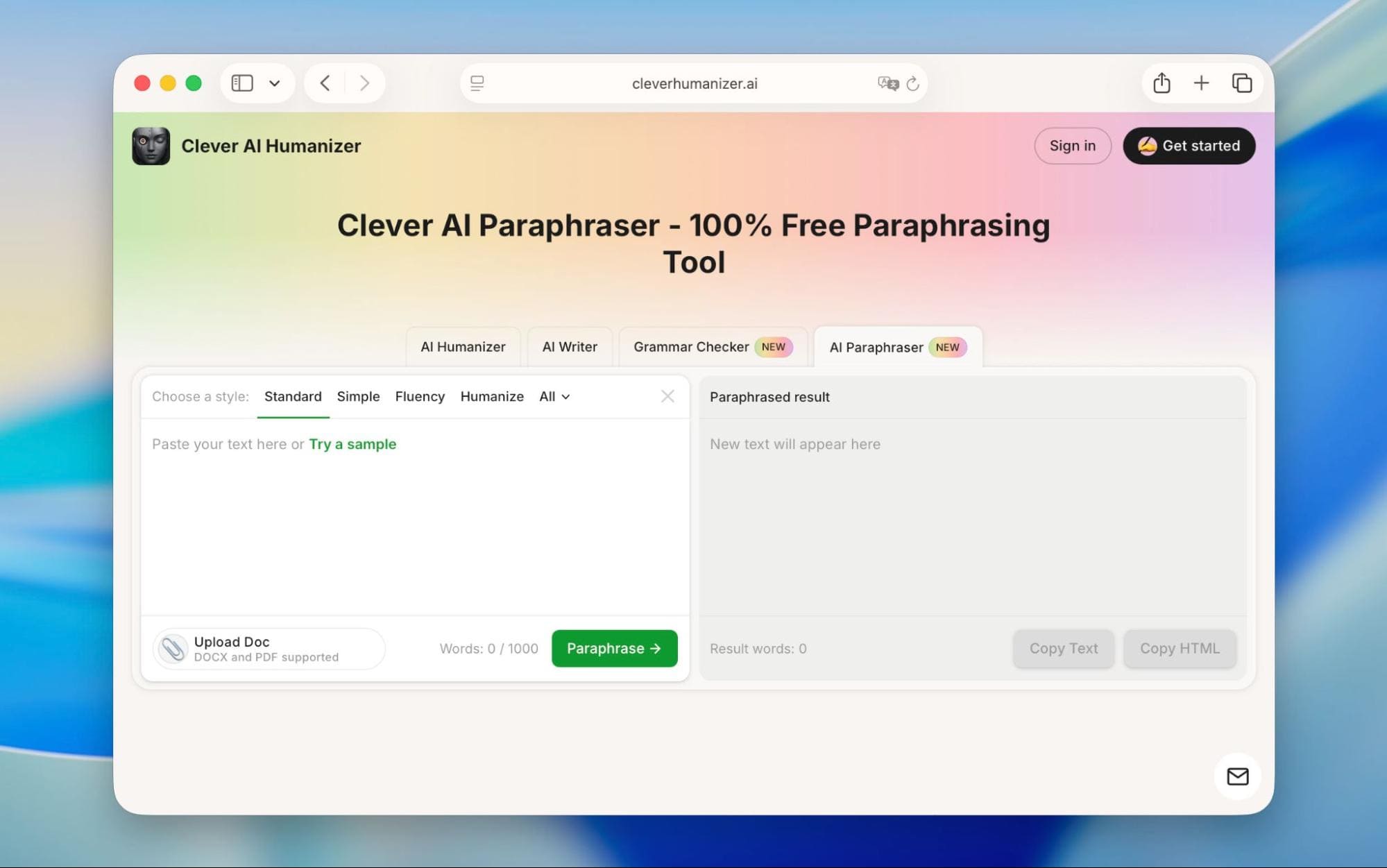
Task: Reload the page with the refresh icon
Action: [913, 83]
